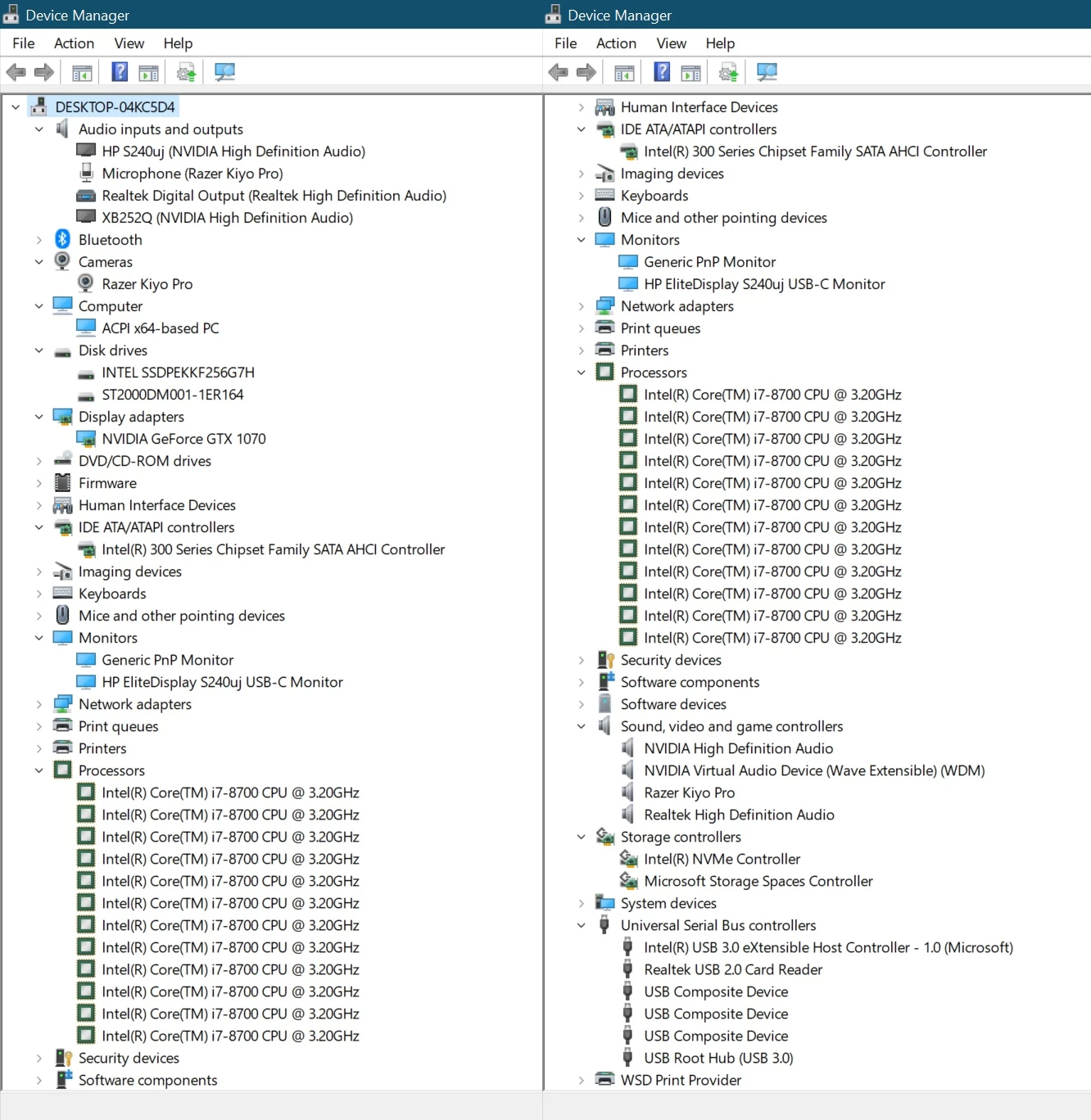Viewport: 1091px width, 1120px height.
Task: Open File menu in left Device Manager window
Action: click(x=24, y=43)
